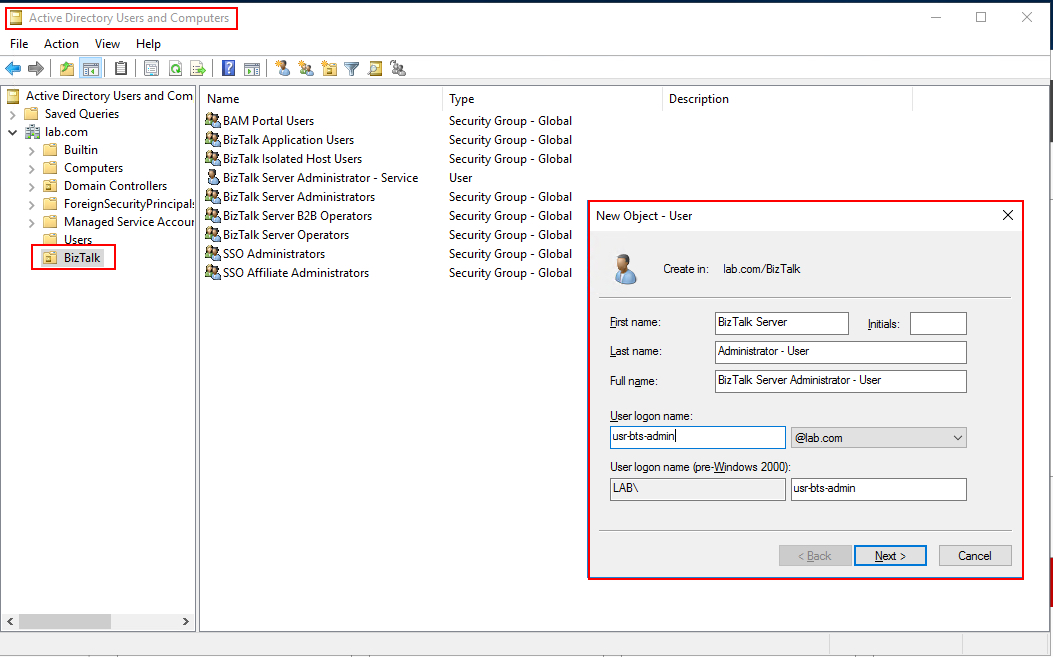Expand the Managed Service Accounts tree node

(x=32, y=222)
